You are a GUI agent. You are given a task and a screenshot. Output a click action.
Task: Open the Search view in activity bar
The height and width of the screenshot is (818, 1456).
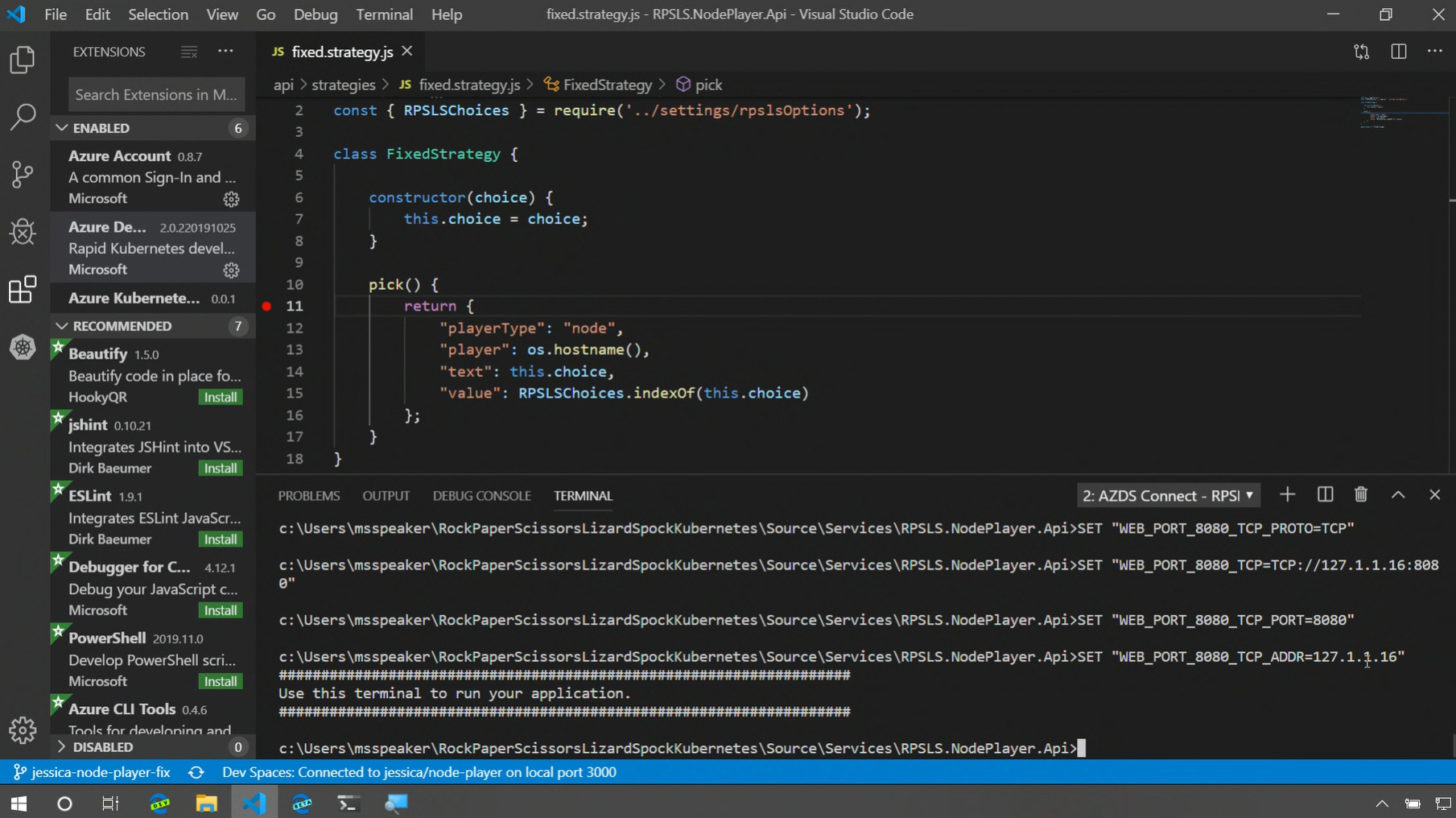pos(23,117)
